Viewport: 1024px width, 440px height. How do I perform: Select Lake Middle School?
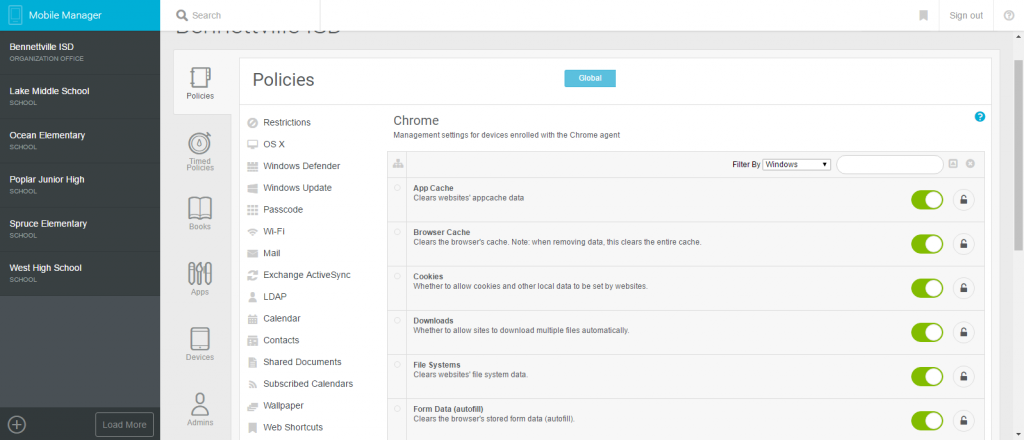(80, 97)
